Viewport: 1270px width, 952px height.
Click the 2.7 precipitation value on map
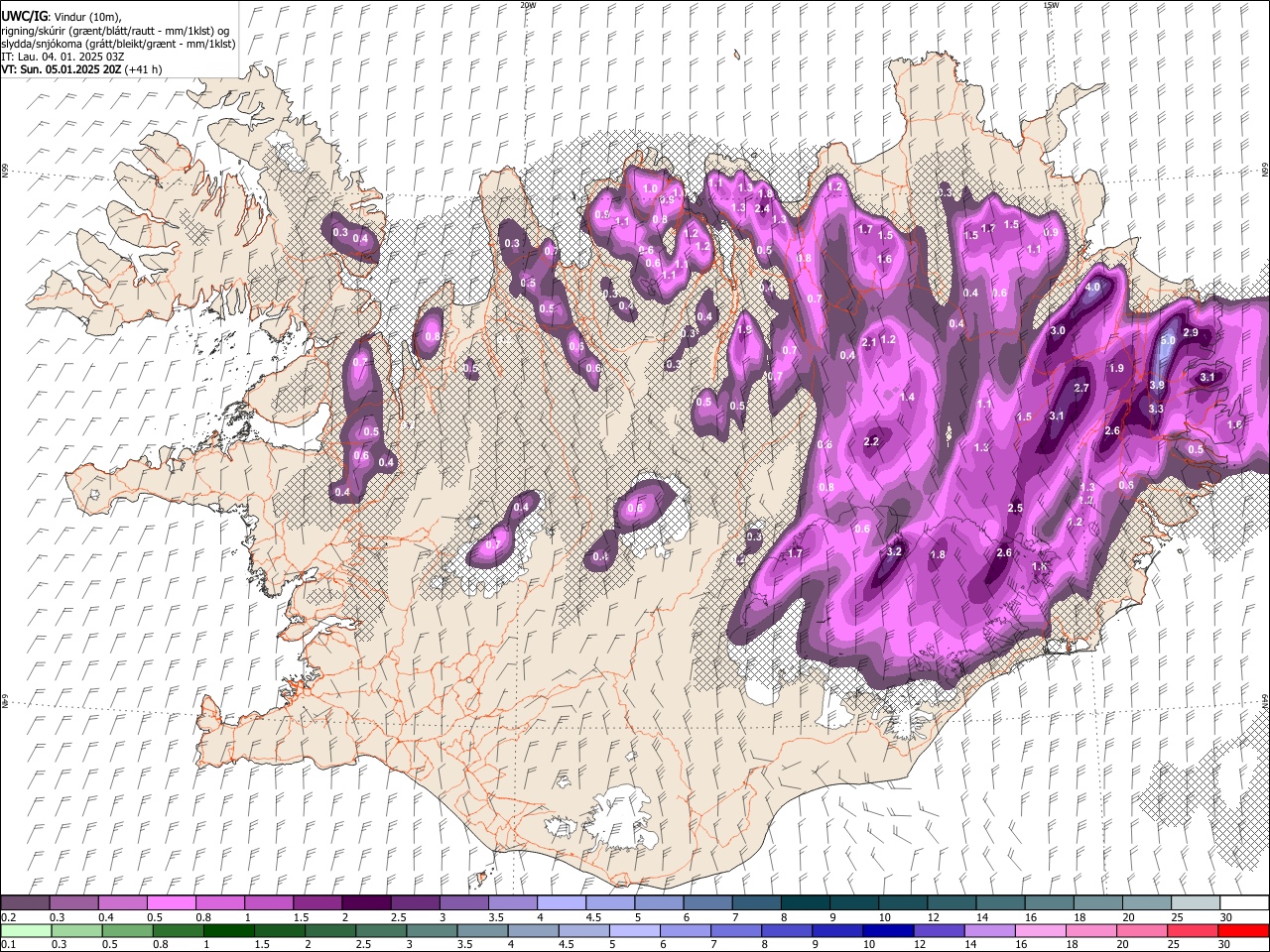tap(1081, 388)
